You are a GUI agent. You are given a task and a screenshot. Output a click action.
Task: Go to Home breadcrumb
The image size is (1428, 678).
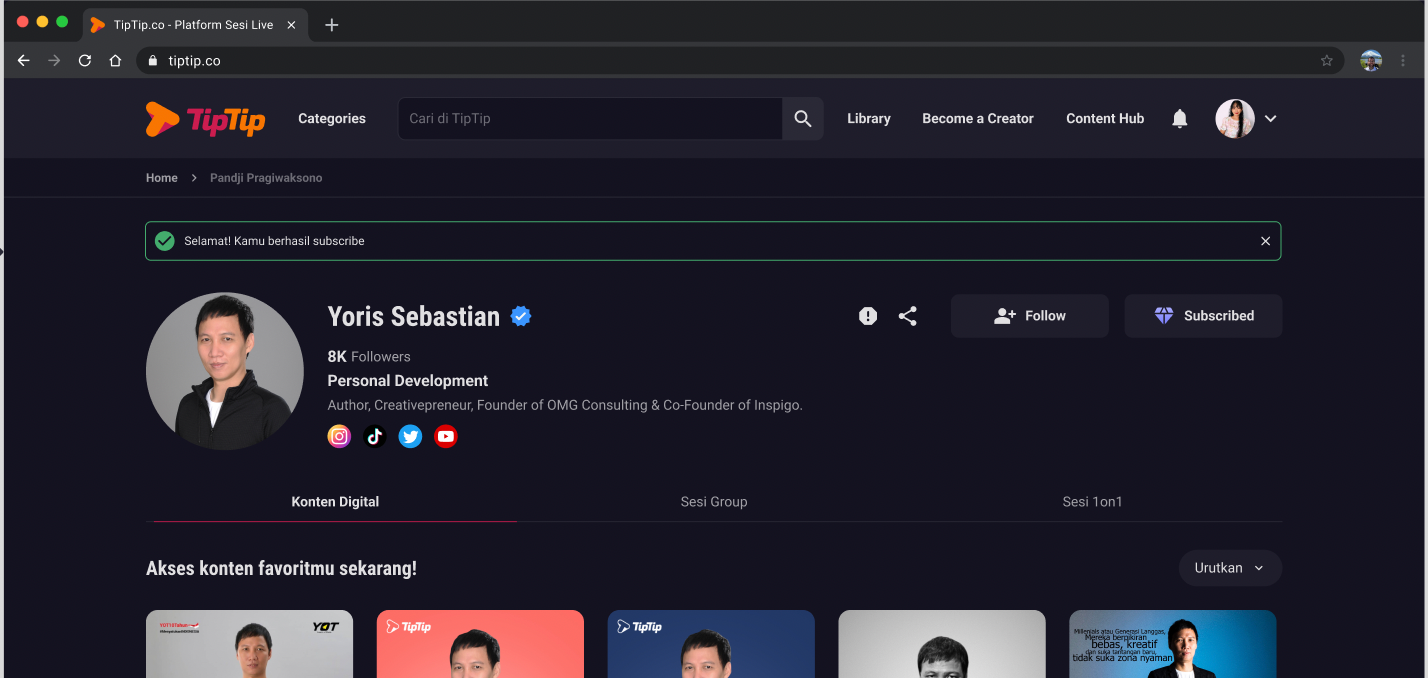click(162, 178)
